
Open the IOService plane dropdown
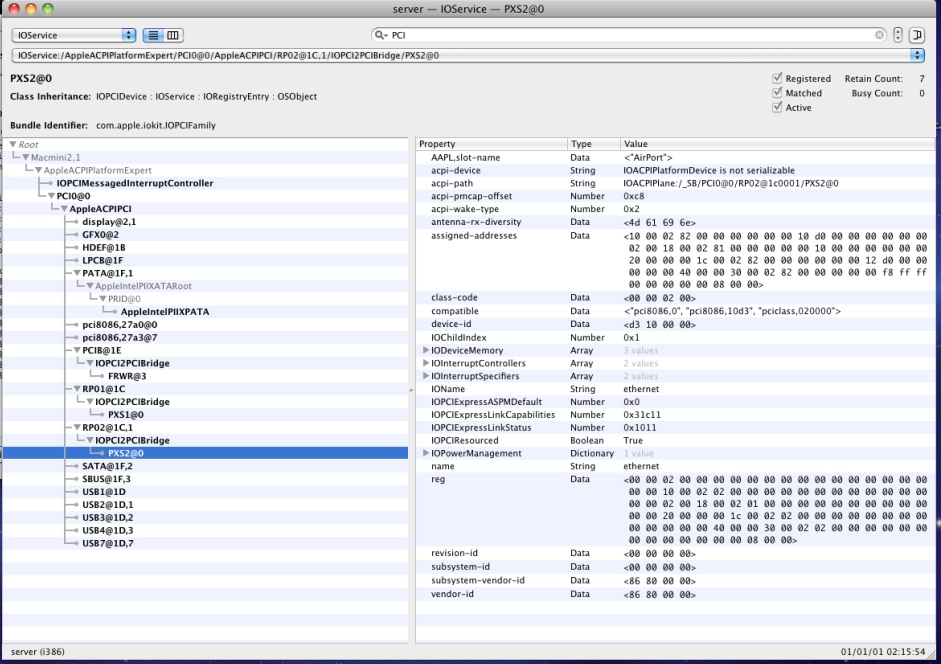coord(74,35)
